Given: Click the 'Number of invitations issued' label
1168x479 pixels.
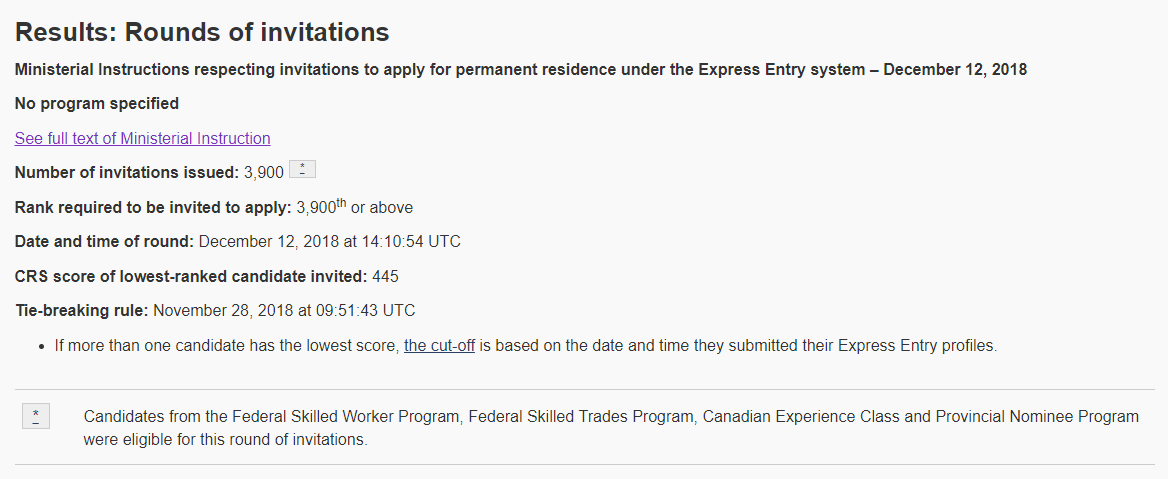Looking at the screenshot, I should [127, 173].
